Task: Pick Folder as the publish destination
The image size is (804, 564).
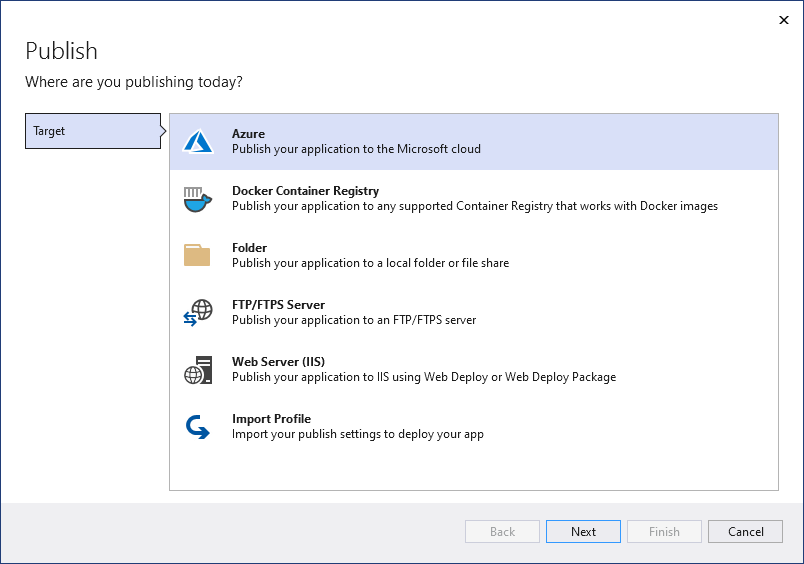Action: 249,248
